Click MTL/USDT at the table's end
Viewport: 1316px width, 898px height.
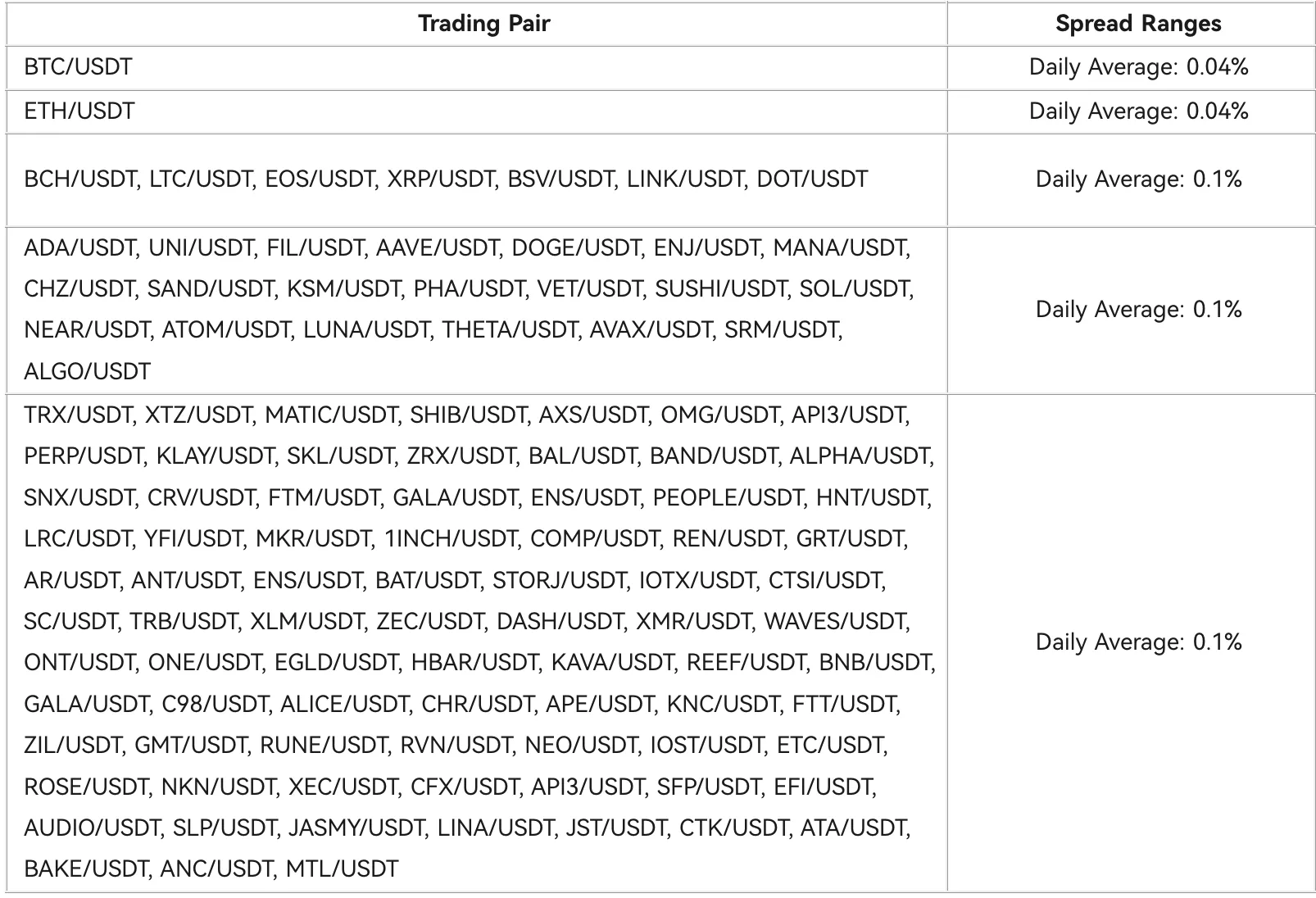click(342, 869)
